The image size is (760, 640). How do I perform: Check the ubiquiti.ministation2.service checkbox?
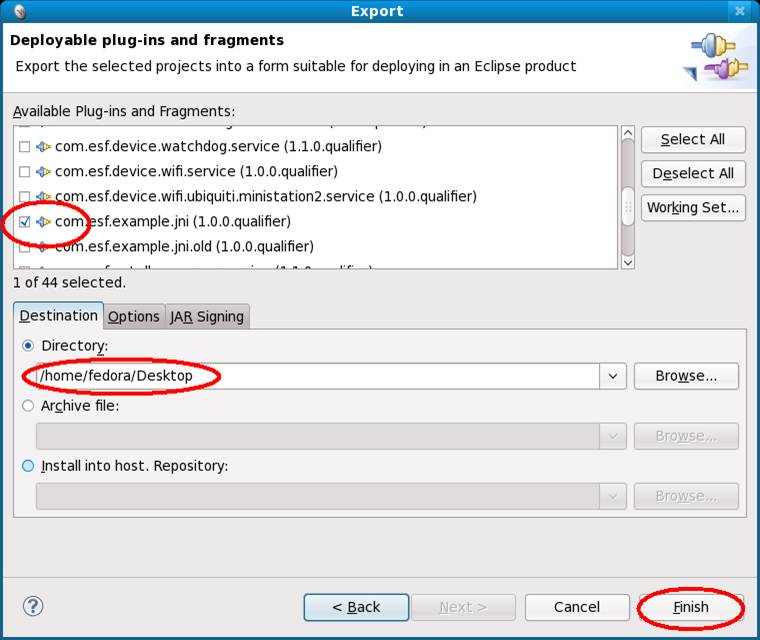pyautogui.click(x=24, y=196)
